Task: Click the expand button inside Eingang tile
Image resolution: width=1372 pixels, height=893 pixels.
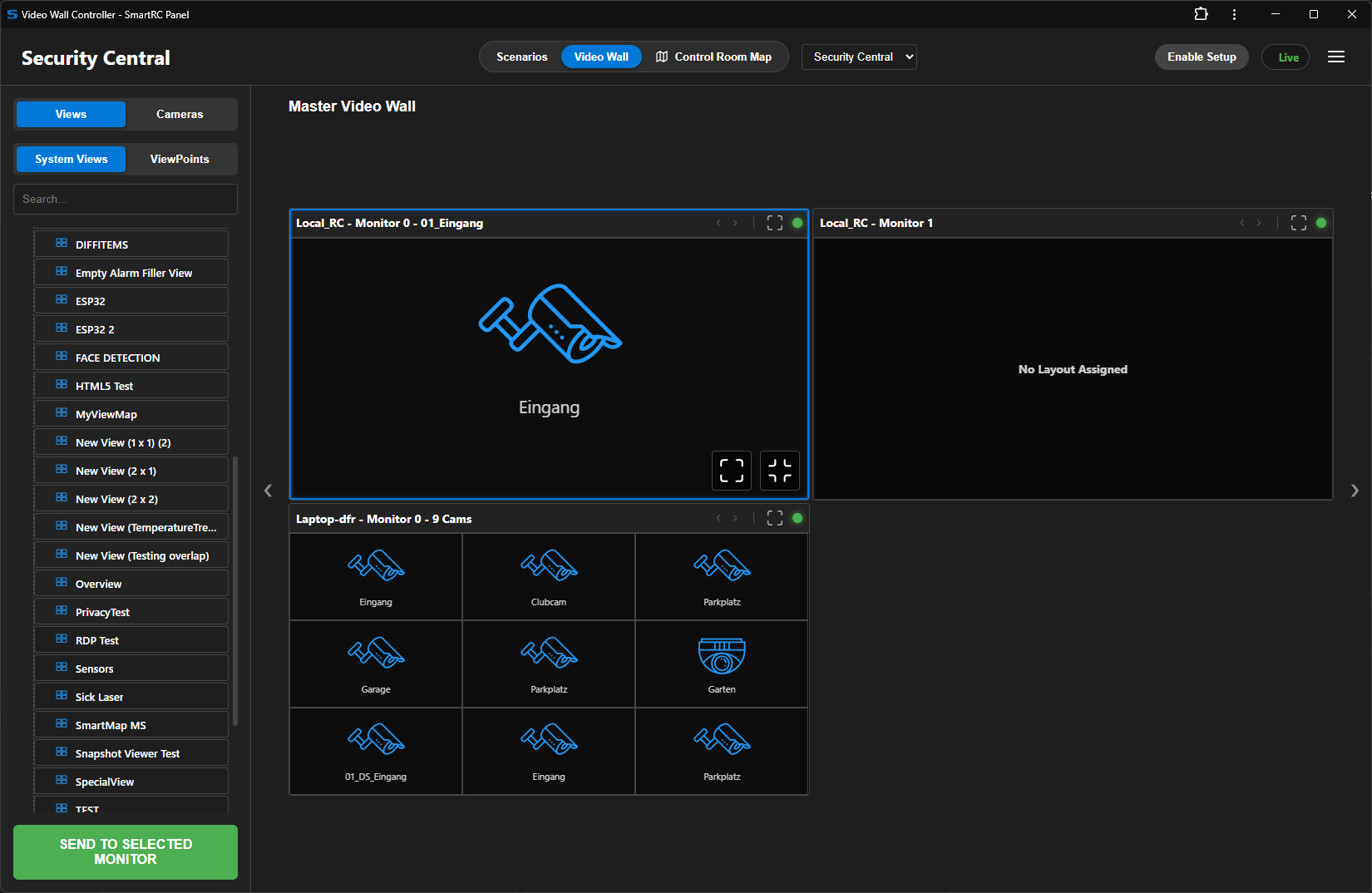Action: click(732, 471)
